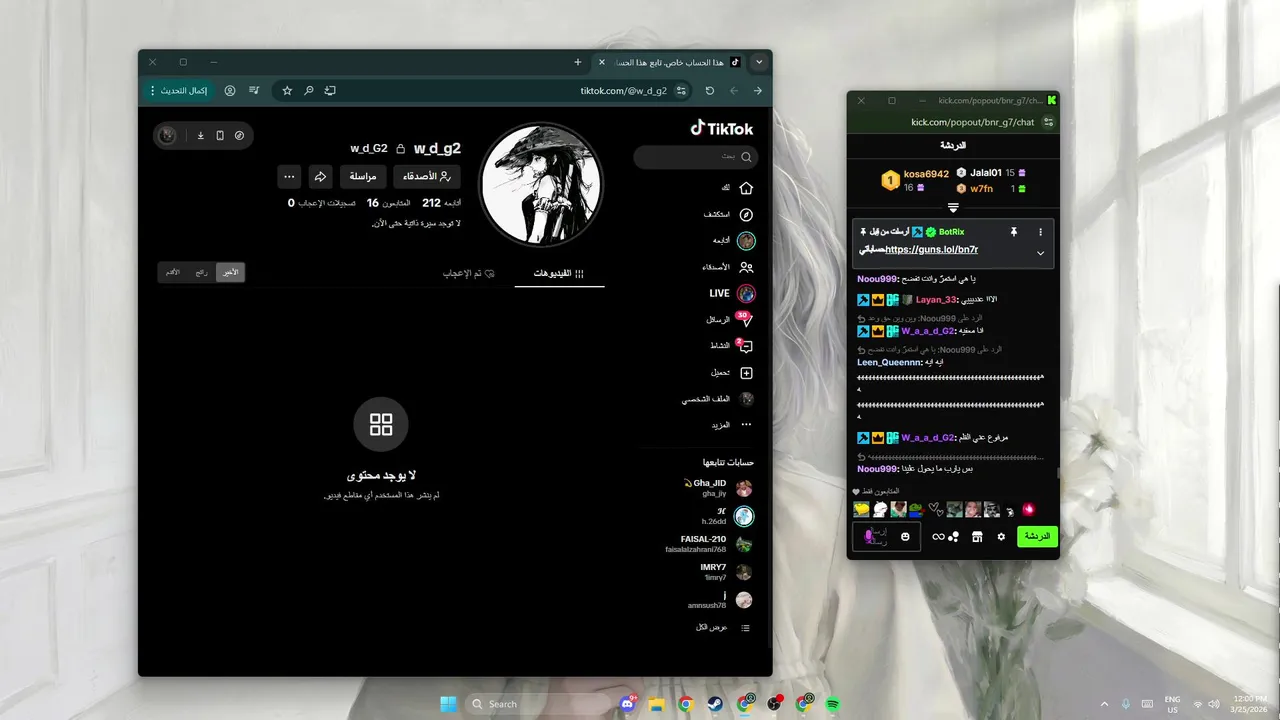1280x720 pixels.
Task: Open the Explore compass icon in TikTok sidebar
Action: (745, 214)
